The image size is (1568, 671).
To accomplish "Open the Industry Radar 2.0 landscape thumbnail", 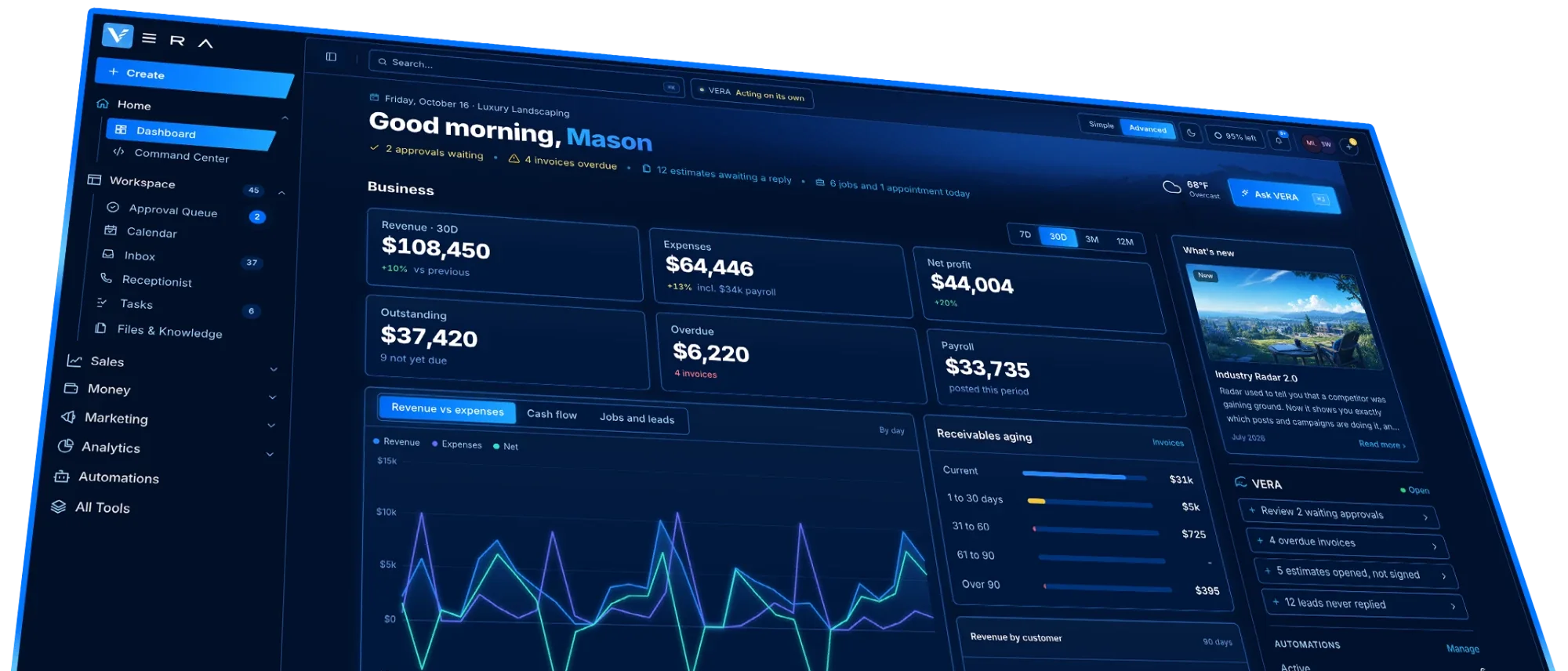I will (1286, 317).
